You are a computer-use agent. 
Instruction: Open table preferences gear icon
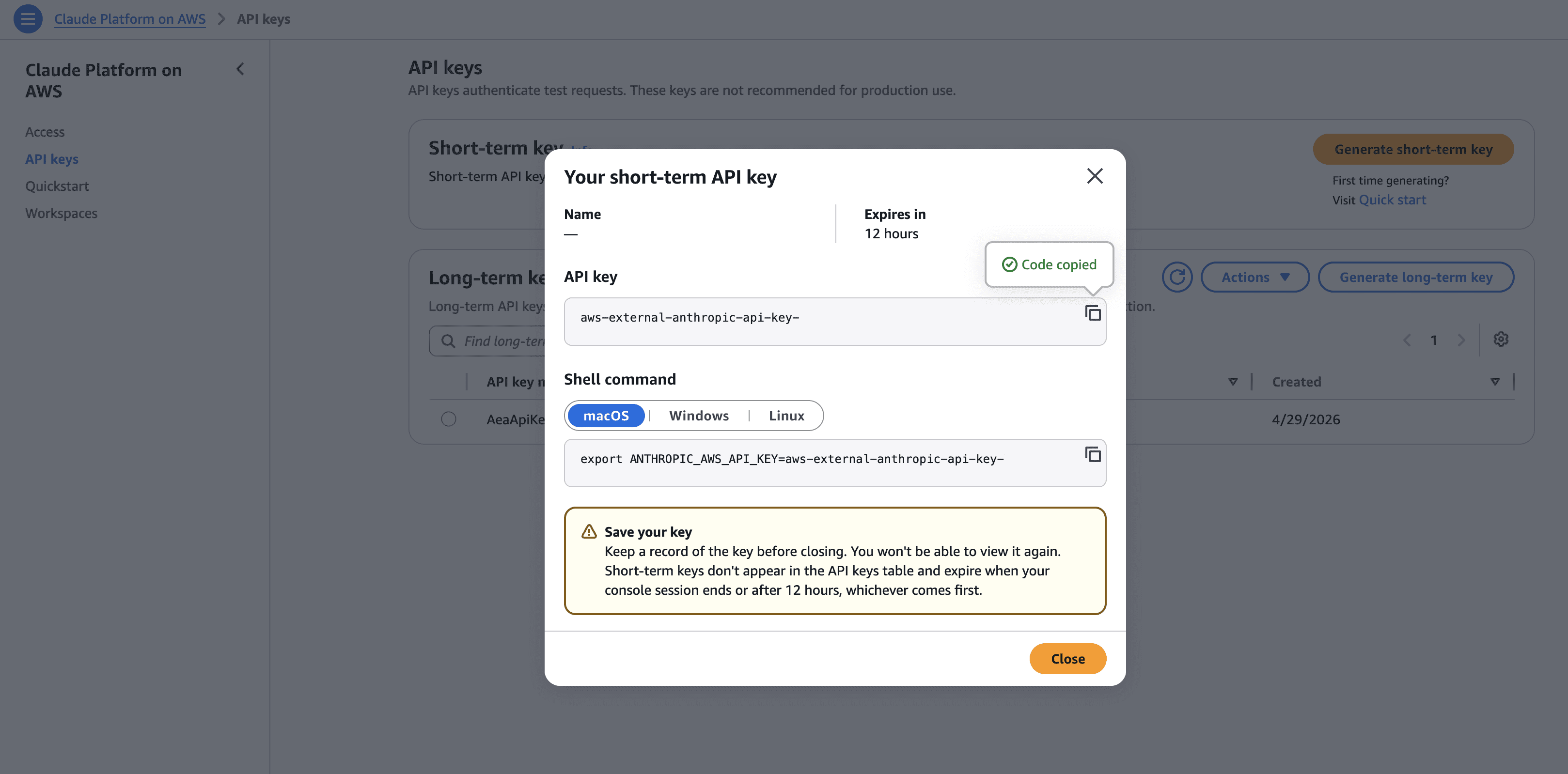click(1501, 340)
